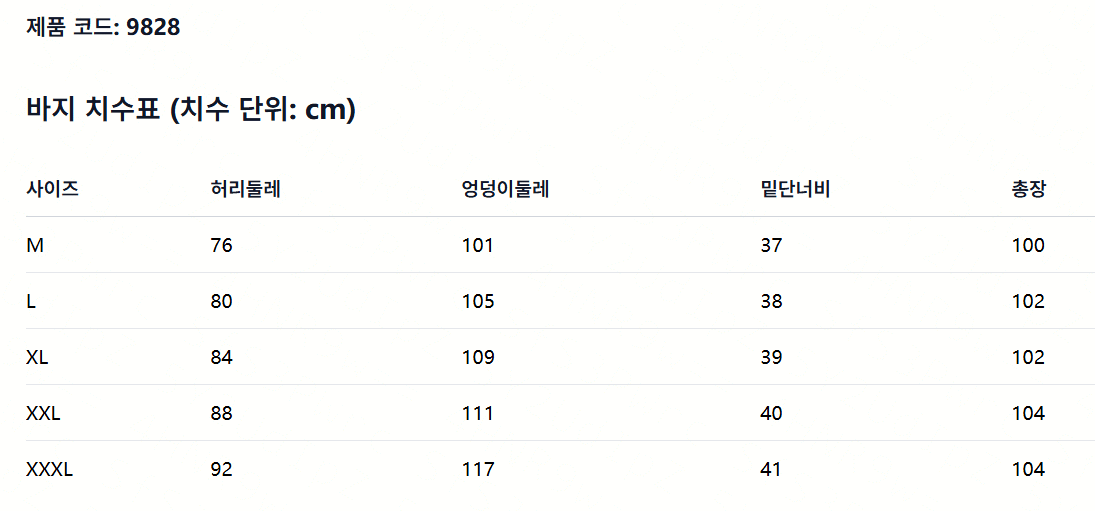The image size is (1095, 511).
Task: Click total length 100 in M row
Action: pos(1028,246)
